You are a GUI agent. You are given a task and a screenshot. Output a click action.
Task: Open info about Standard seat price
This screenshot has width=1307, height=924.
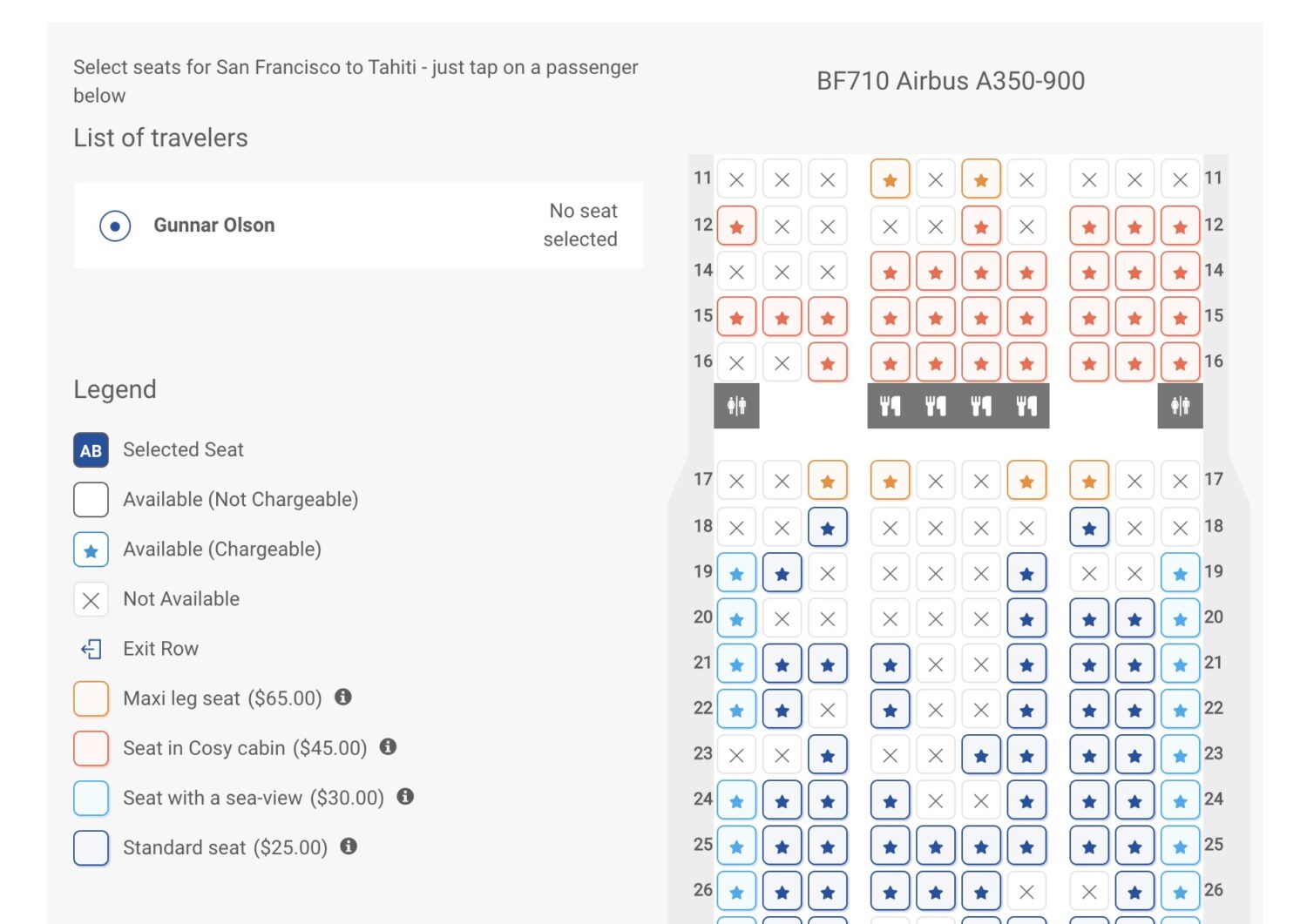coord(349,846)
